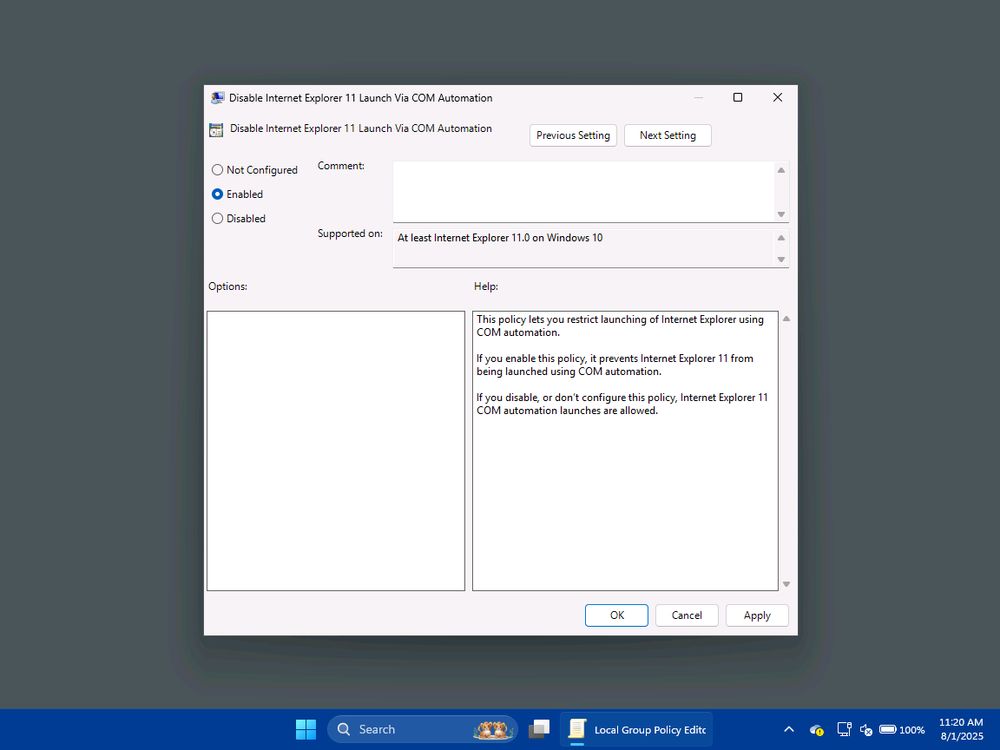This screenshot has width=1000, height=750.
Task: Click the Options list pane
Action: (x=336, y=451)
